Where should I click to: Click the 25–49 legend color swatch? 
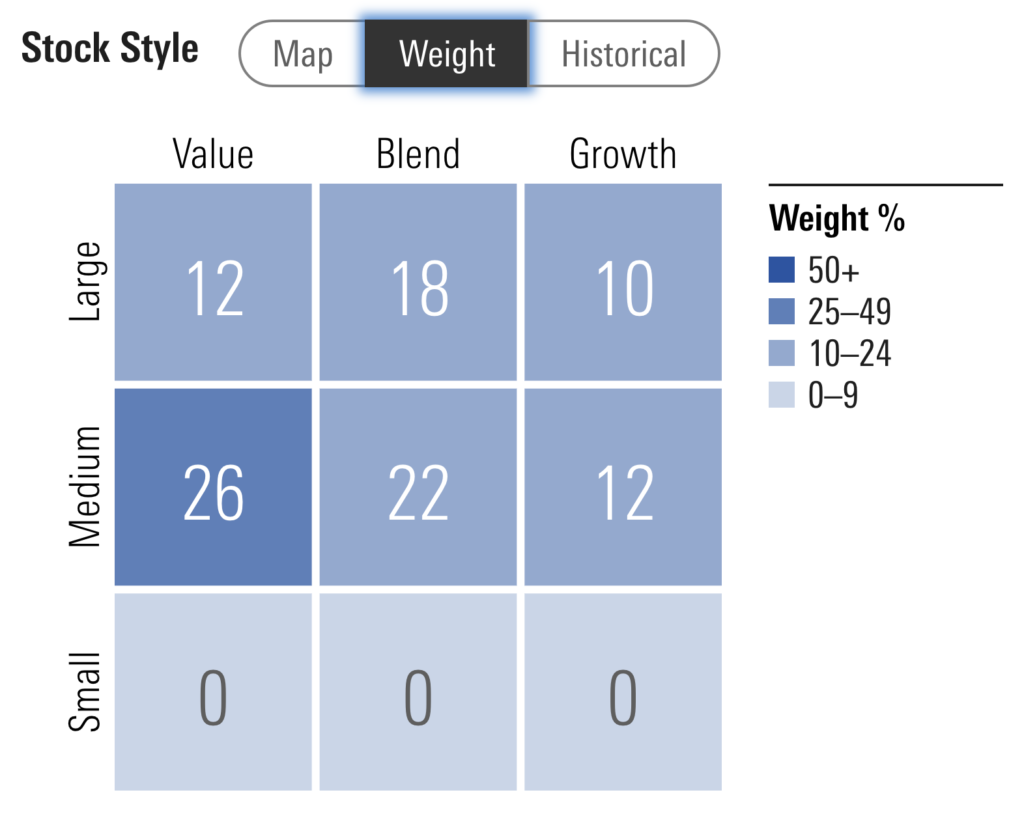[x=782, y=312]
